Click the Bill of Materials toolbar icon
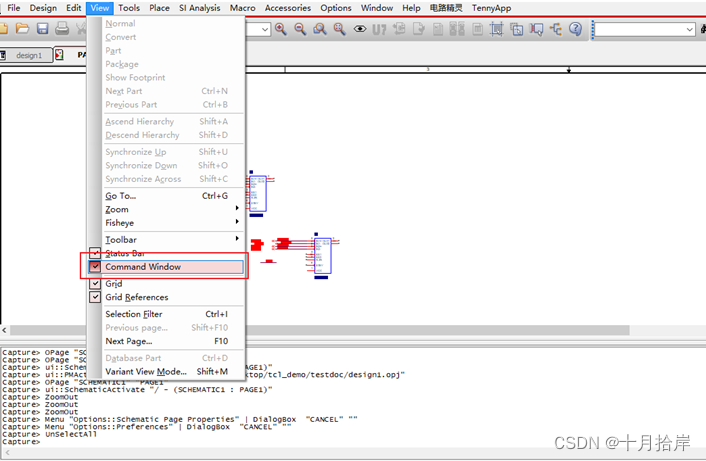Image resolution: width=706 pixels, height=461 pixels. tap(477, 29)
